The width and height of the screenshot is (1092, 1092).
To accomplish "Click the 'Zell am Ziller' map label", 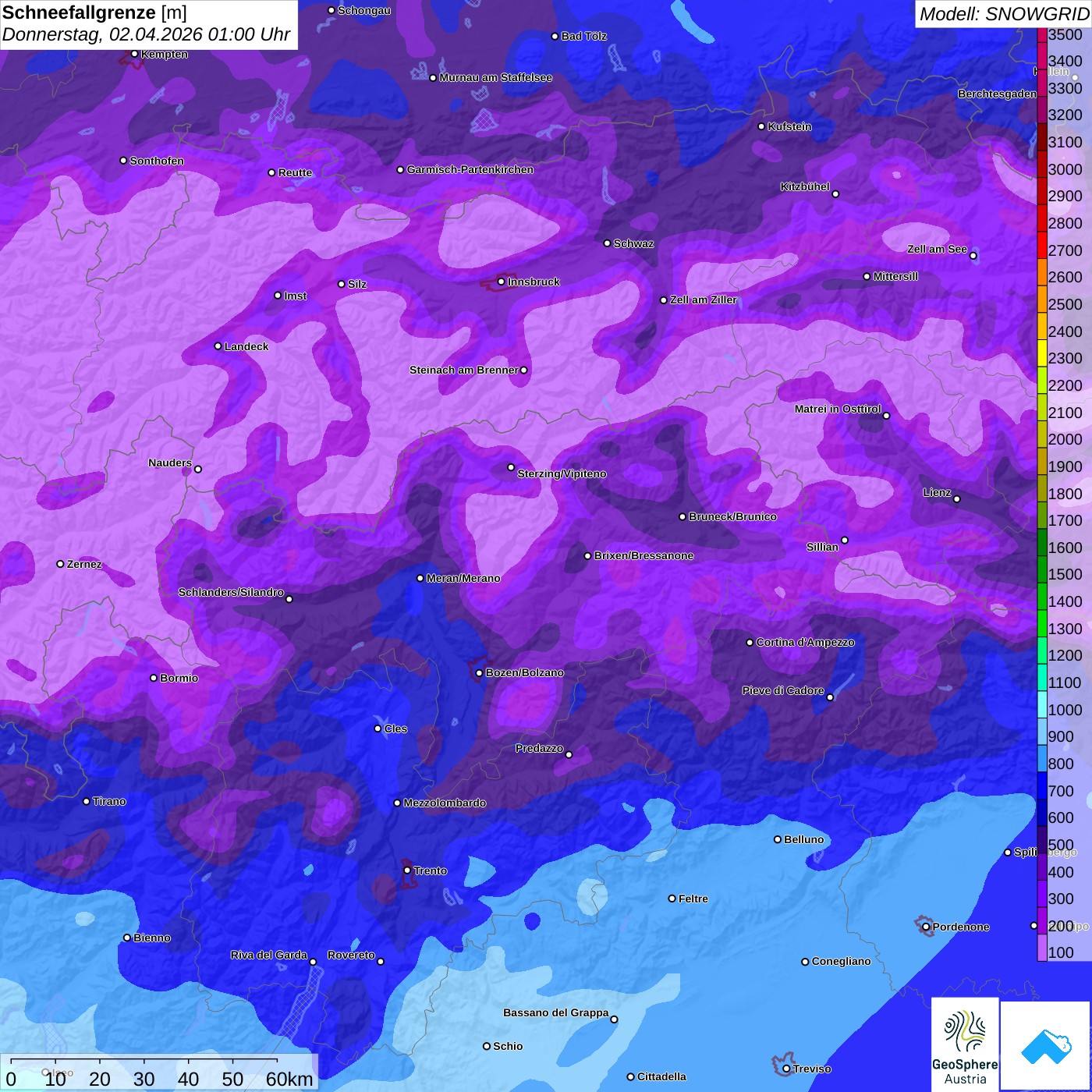I will [703, 300].
